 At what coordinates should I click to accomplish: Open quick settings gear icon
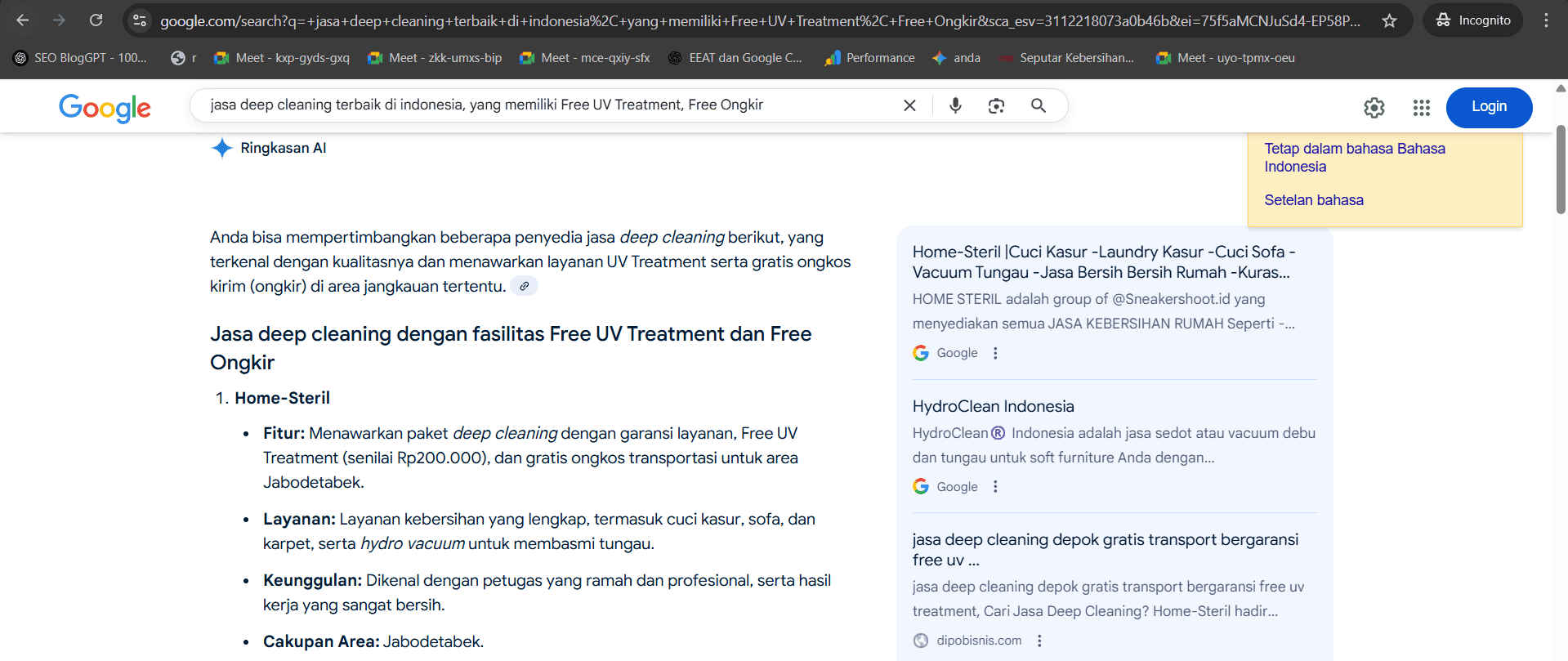(x=1374, y=108)
